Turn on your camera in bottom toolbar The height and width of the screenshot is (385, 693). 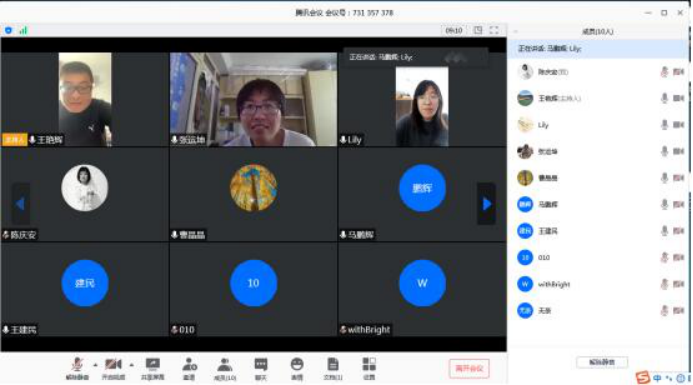coord(113,369)
